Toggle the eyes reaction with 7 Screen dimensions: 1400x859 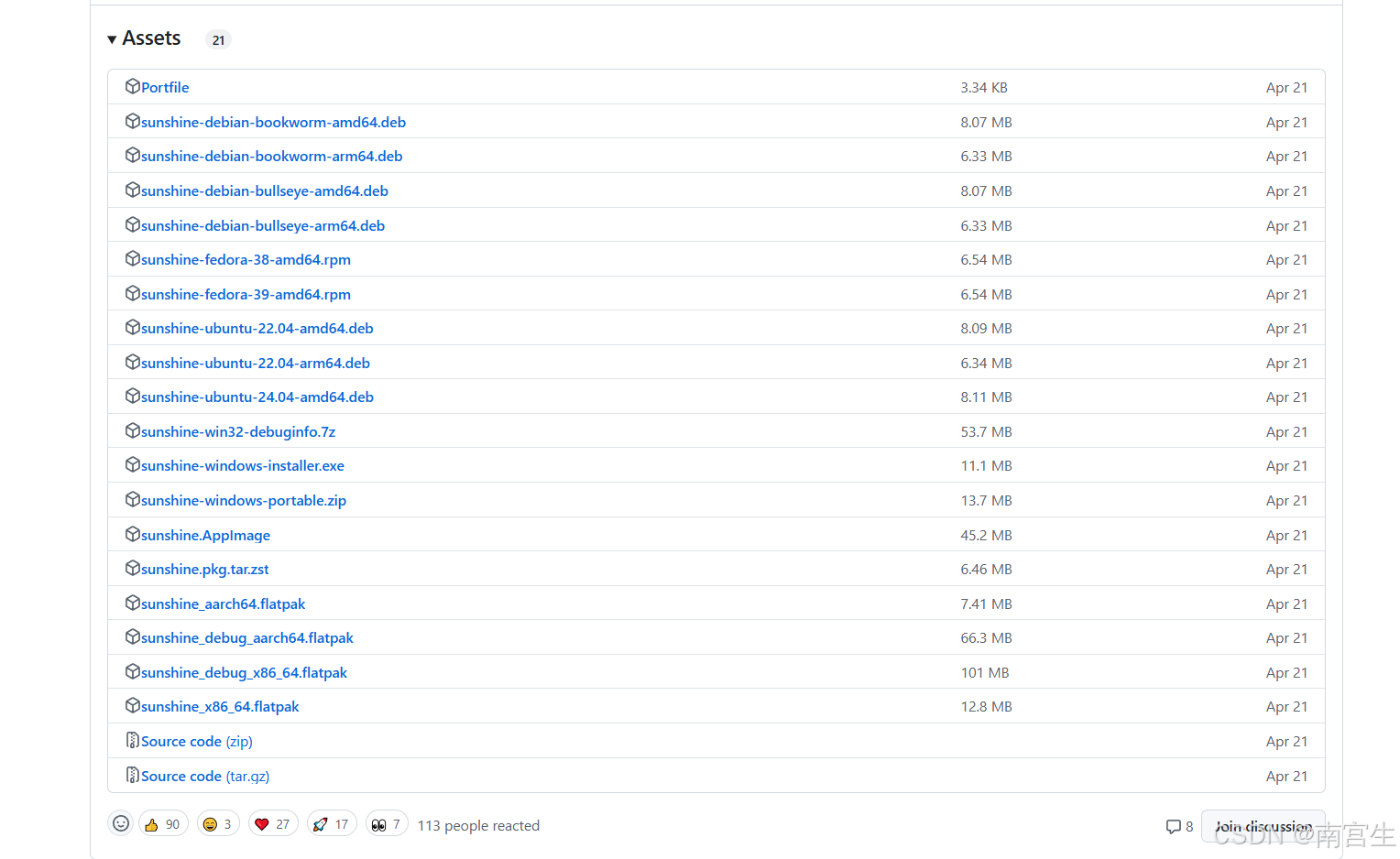tap(387, 824)
